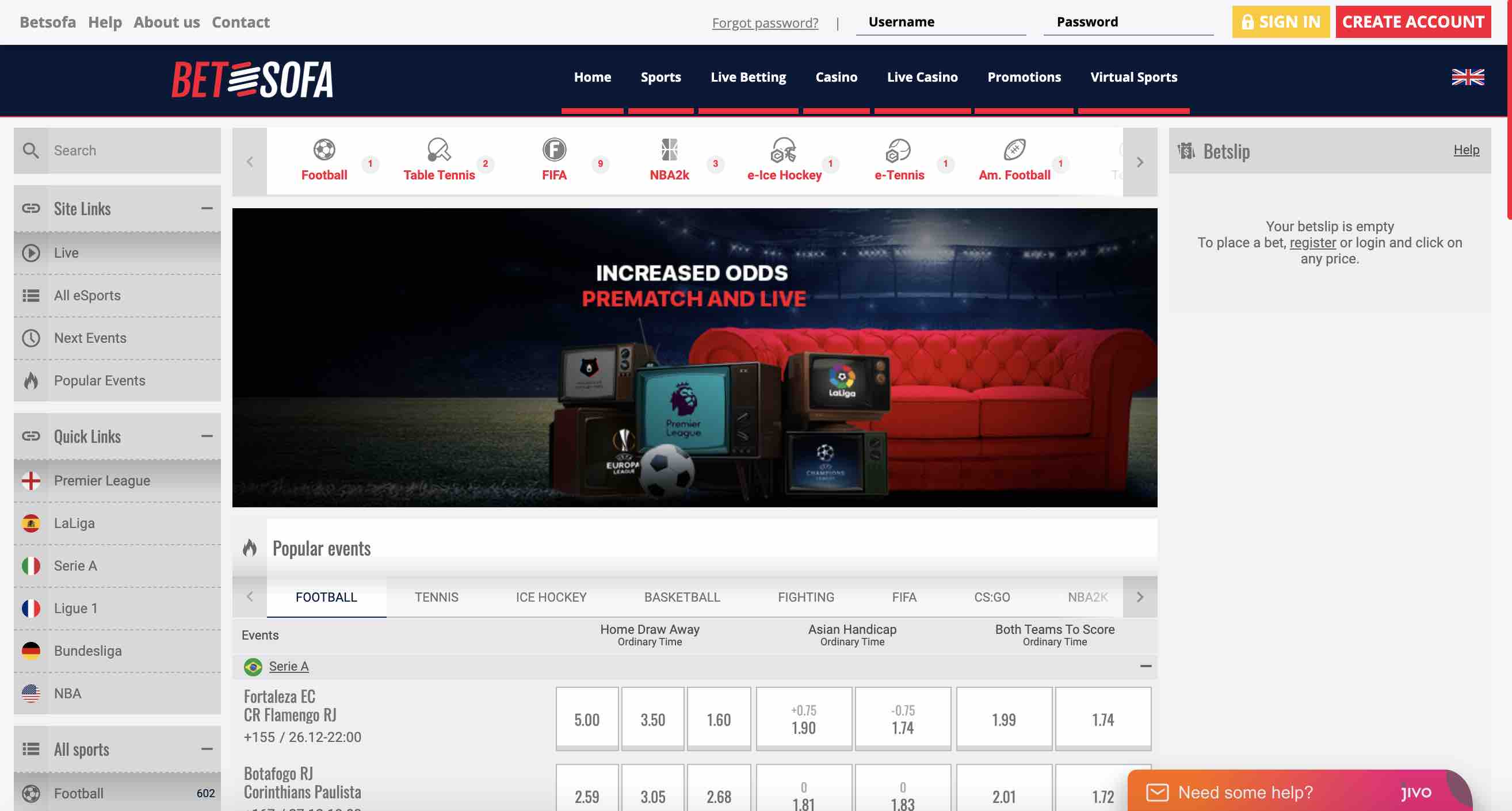Open the Jivo chat envelope icon
The width and height of the screenshot is (1512, 811).
(x=1158, y=793)
